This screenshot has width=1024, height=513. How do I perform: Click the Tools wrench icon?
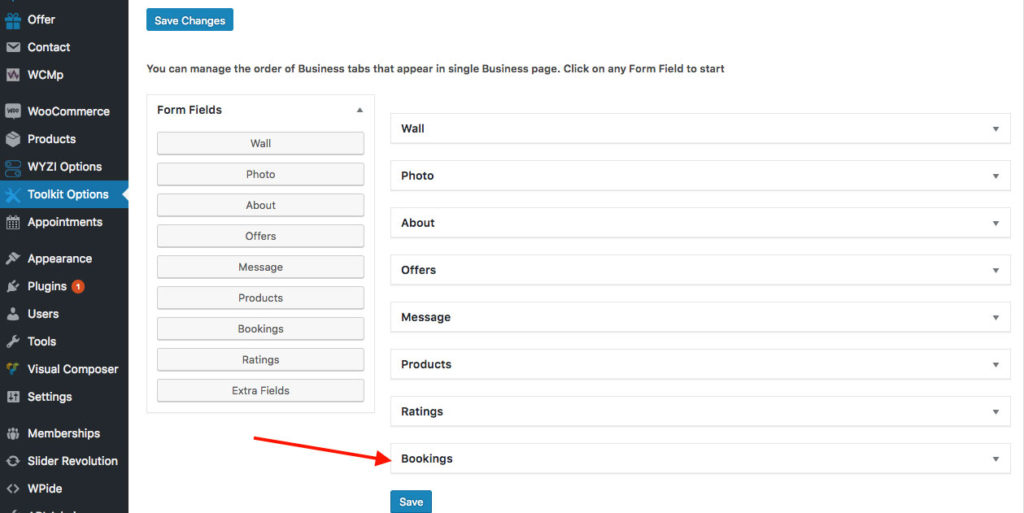coord(13,341)
